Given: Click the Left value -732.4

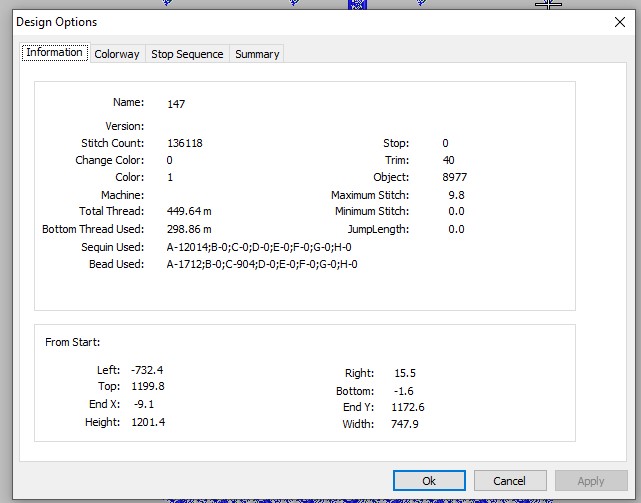Looking at the screenshot, I should 147,370.
